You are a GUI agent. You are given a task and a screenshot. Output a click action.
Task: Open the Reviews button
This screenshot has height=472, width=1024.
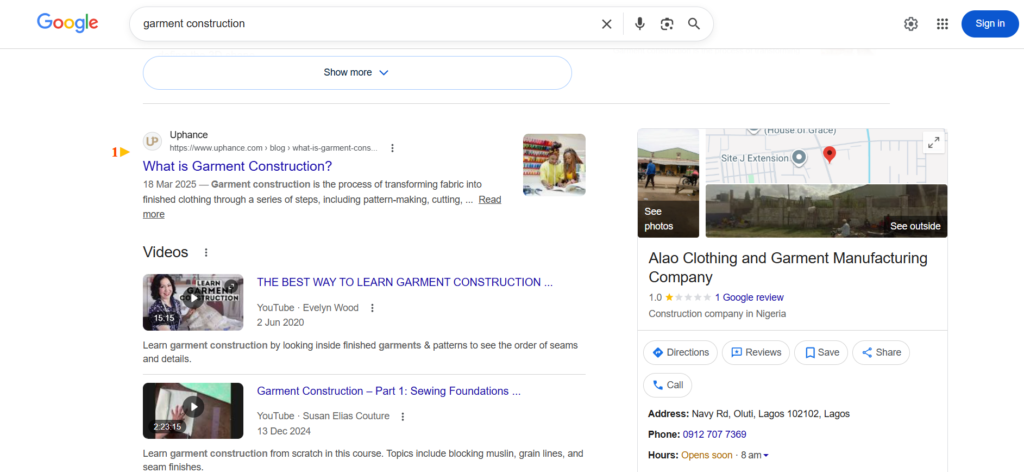coord(755,352)
